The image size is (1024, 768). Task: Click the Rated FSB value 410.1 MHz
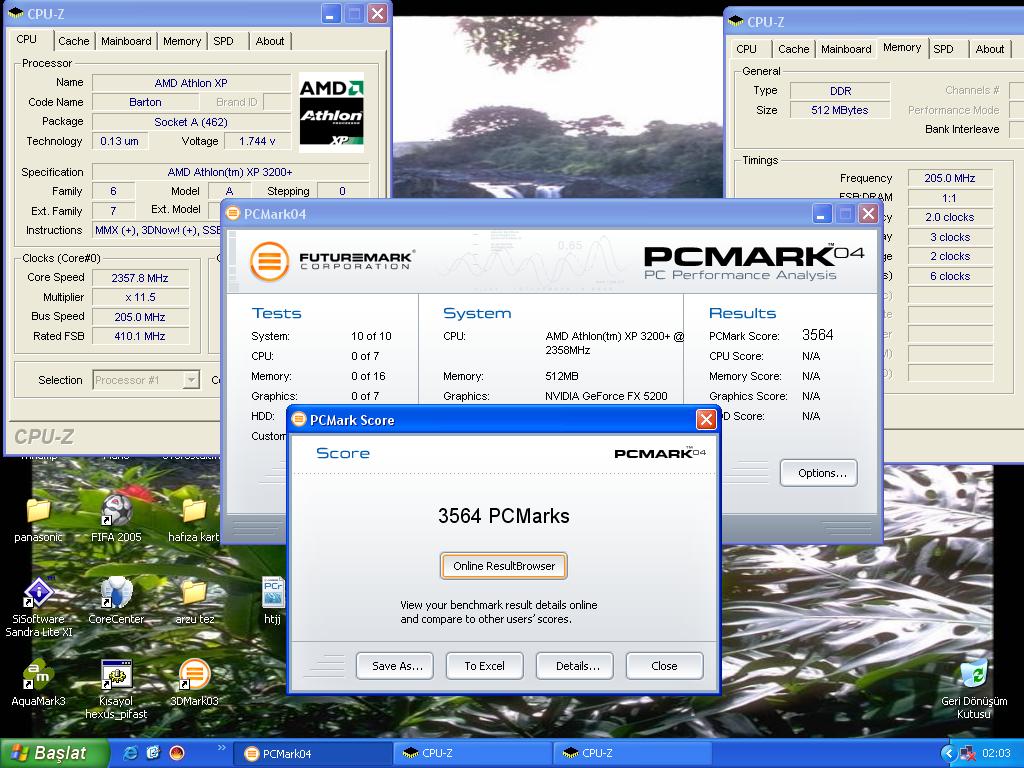pyautogui.click(x=140, y=336)
